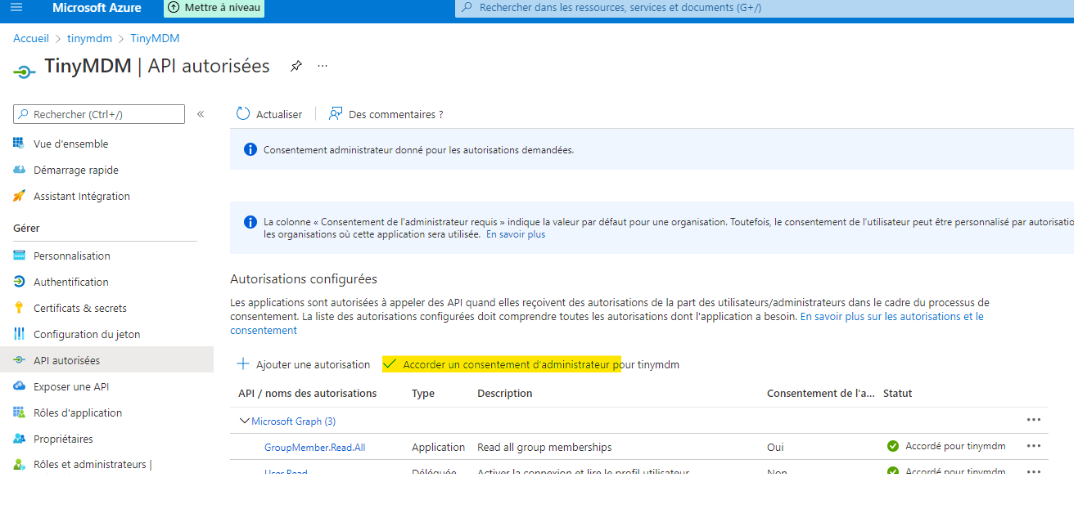Open Exposer une API menu item
The width and height of the screenshot is (1074, 518).
coord(71,386)
